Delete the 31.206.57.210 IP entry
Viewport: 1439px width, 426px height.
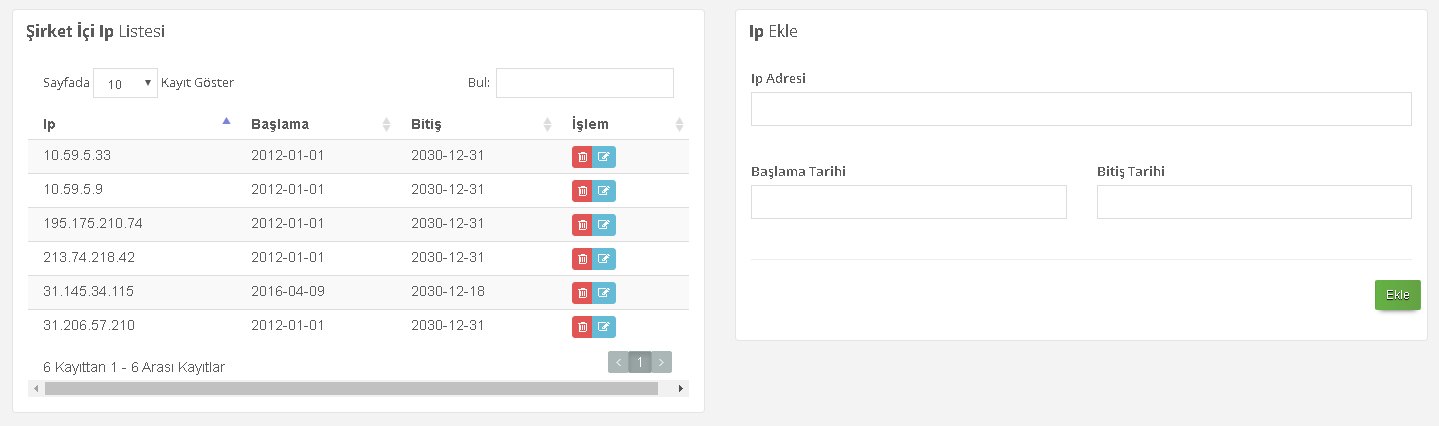pyautogui.click(x=582, y=327)
